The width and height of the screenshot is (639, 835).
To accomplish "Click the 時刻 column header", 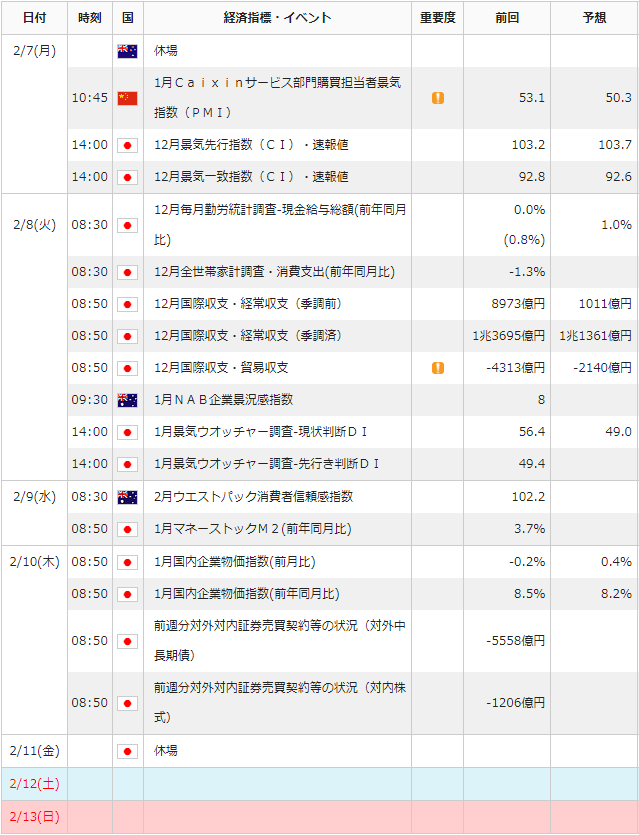I will (x=90, y=18).
